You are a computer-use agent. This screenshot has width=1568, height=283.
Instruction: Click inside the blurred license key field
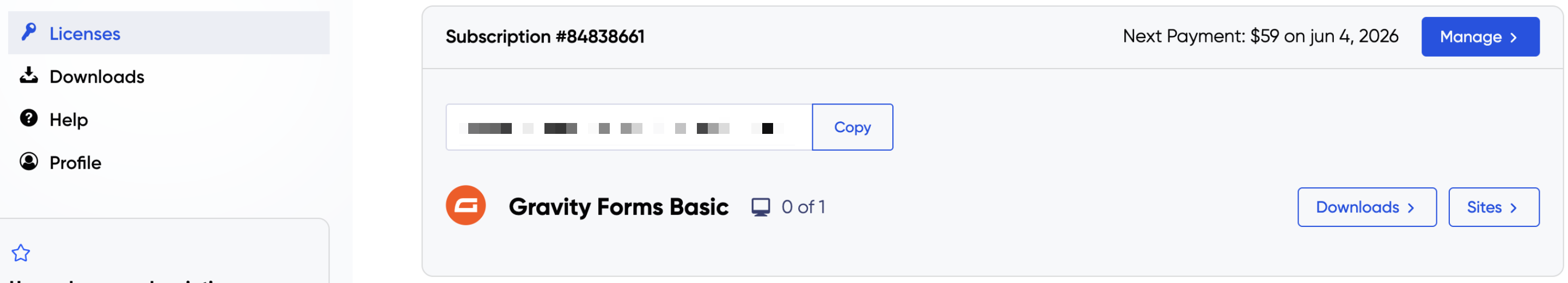pos(628,128)
